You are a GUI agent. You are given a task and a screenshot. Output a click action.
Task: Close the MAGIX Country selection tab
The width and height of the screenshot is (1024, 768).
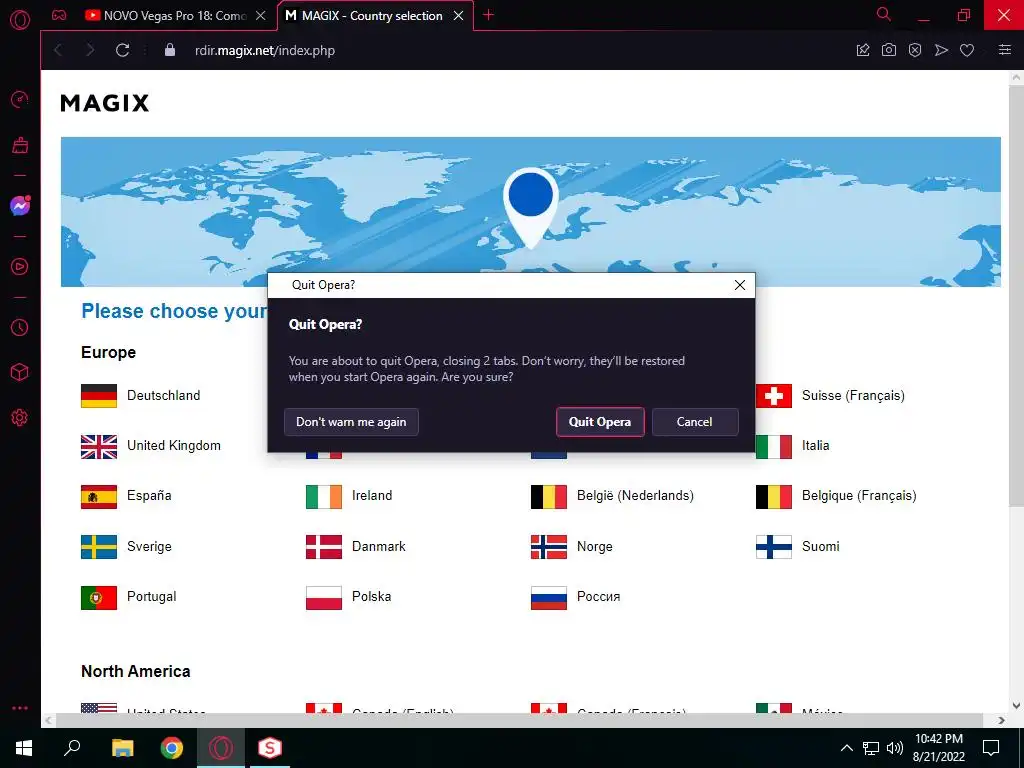point(458,16)
